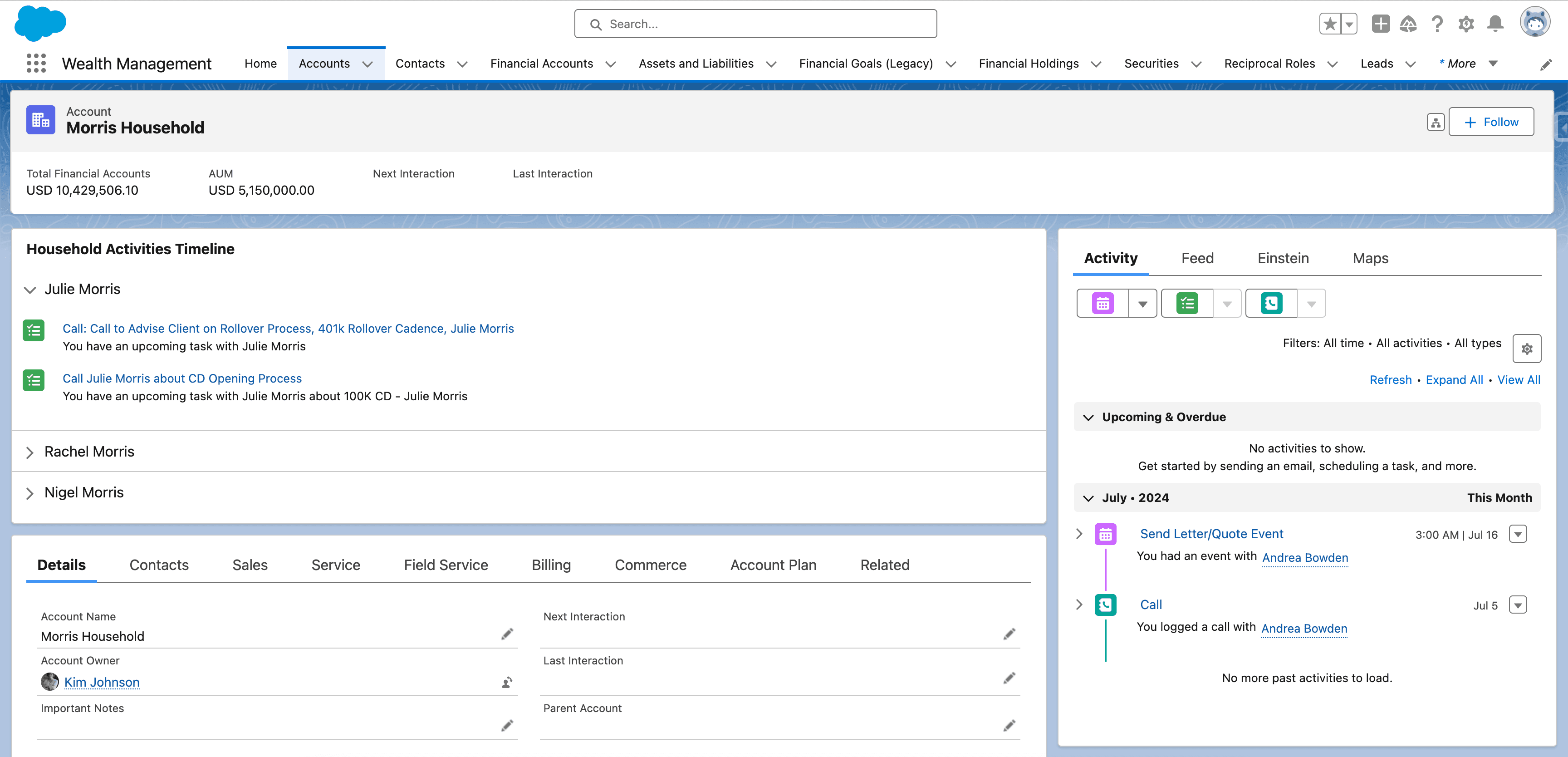Click the global Search field

755,24
